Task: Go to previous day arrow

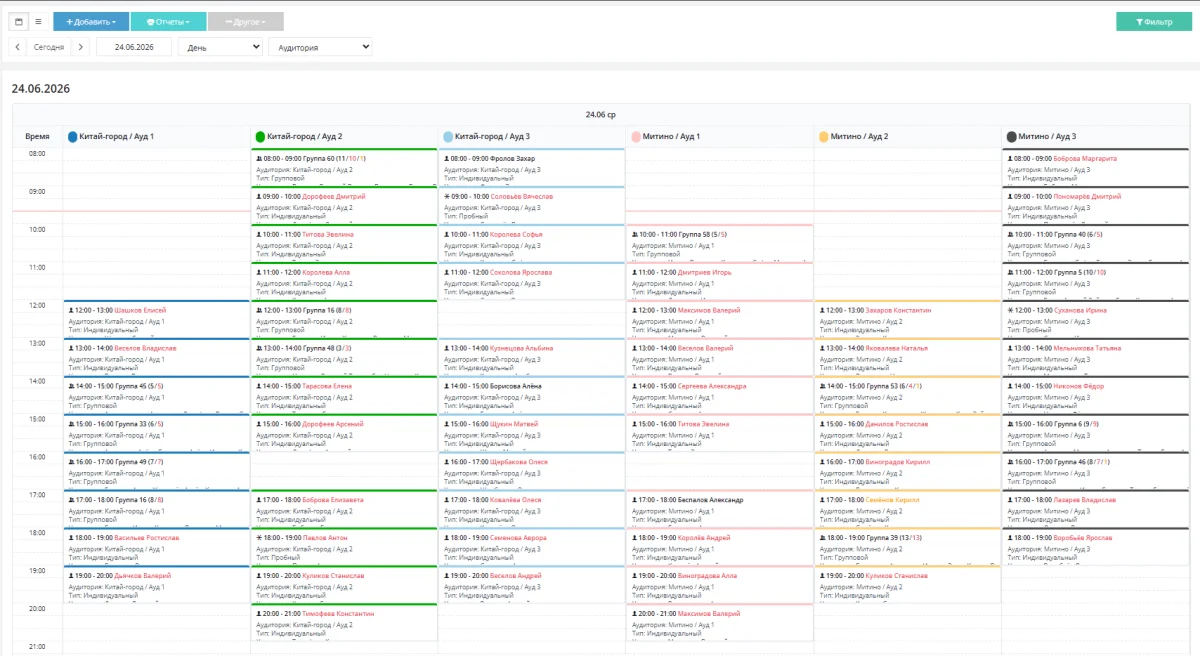Action: (19, 47)
